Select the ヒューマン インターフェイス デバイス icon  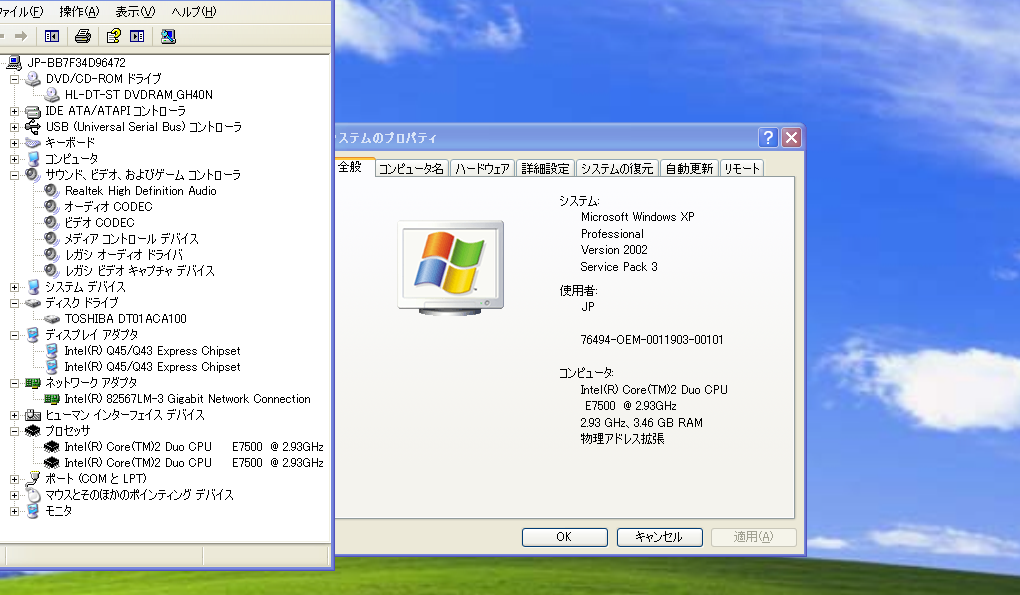[x=33, y=415]
